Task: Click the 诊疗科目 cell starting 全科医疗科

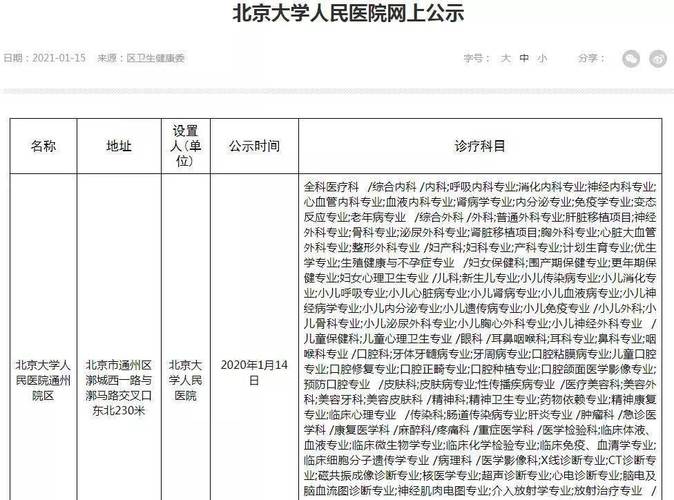Action: click(x=480, y=338)
